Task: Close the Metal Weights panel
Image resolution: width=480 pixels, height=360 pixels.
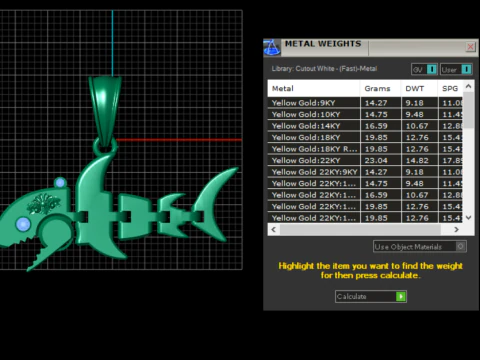Action: (x=470, y=47)
